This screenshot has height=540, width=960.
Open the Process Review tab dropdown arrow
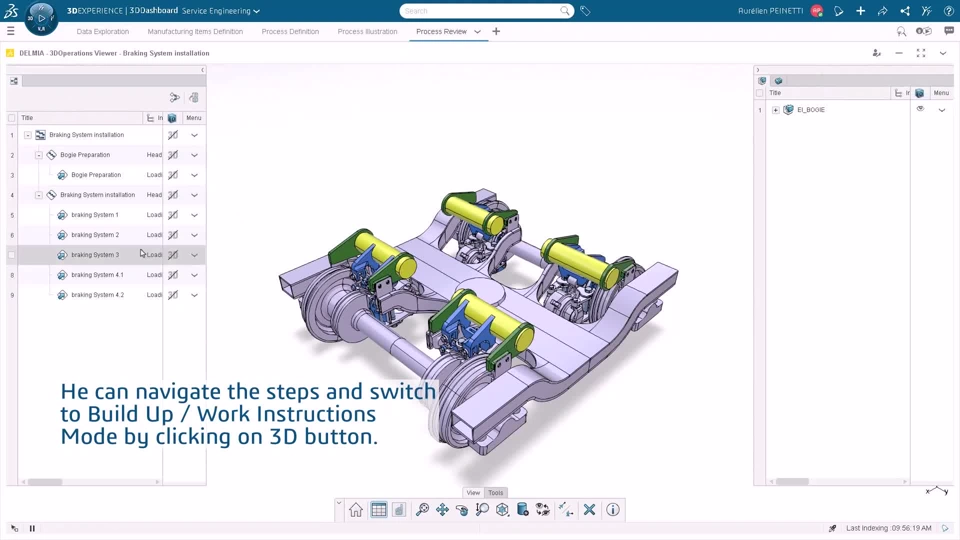click(478, 31)
